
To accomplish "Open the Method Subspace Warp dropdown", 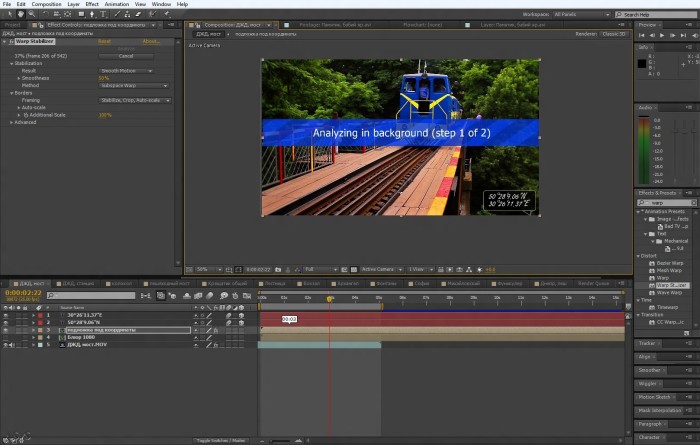I will pyautogui.click(x=133, y=86).
